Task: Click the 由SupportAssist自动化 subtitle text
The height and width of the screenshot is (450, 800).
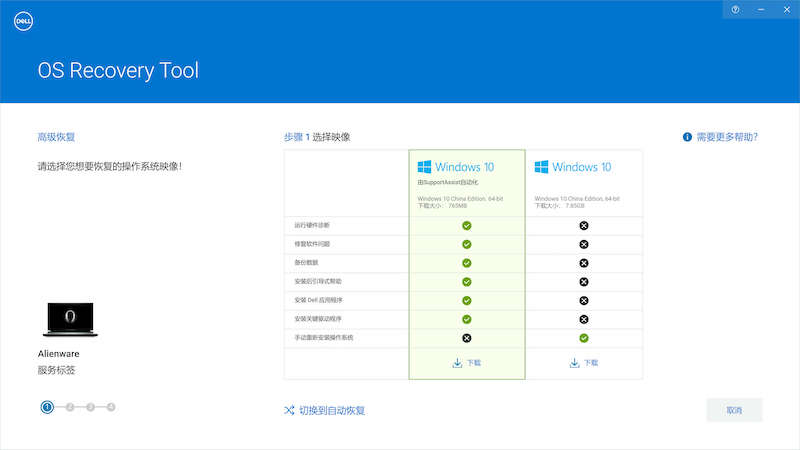Action: (x=448, y=182)
